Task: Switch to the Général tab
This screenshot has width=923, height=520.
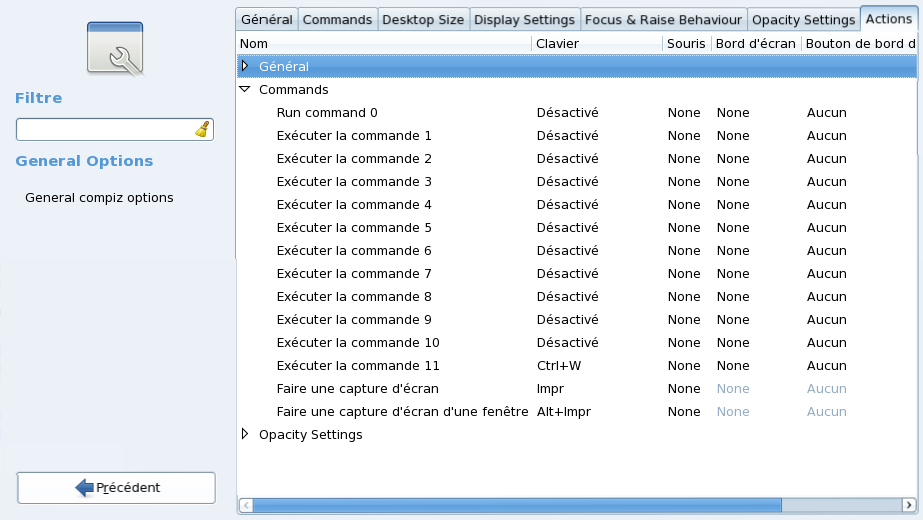Action: point(266,19)
